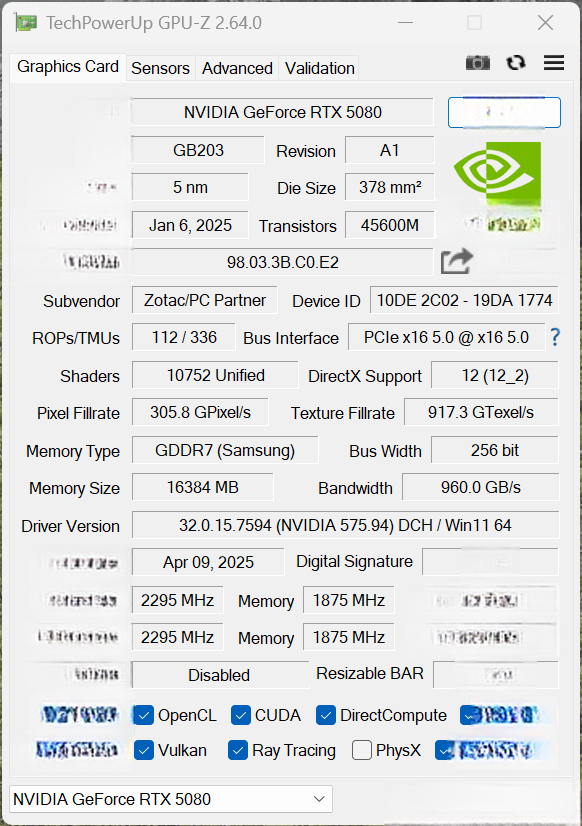The width and height of the screenshot is (582, 826).
Task: Click the Revision A1 field
Action: 390,150
